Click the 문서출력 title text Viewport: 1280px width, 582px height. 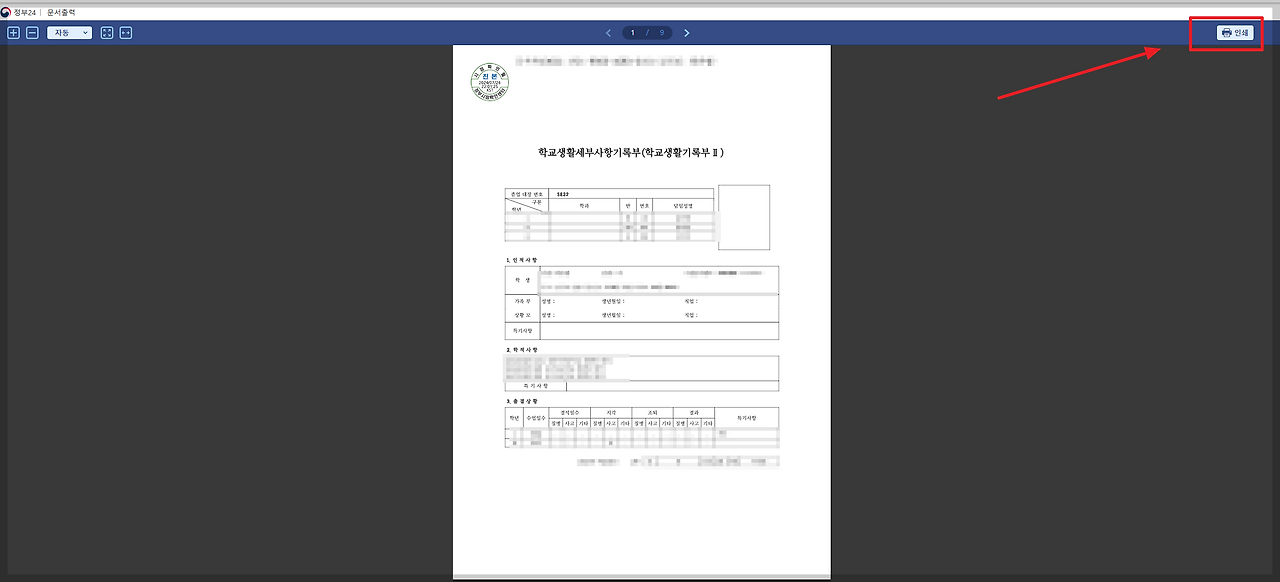(61, 12)
